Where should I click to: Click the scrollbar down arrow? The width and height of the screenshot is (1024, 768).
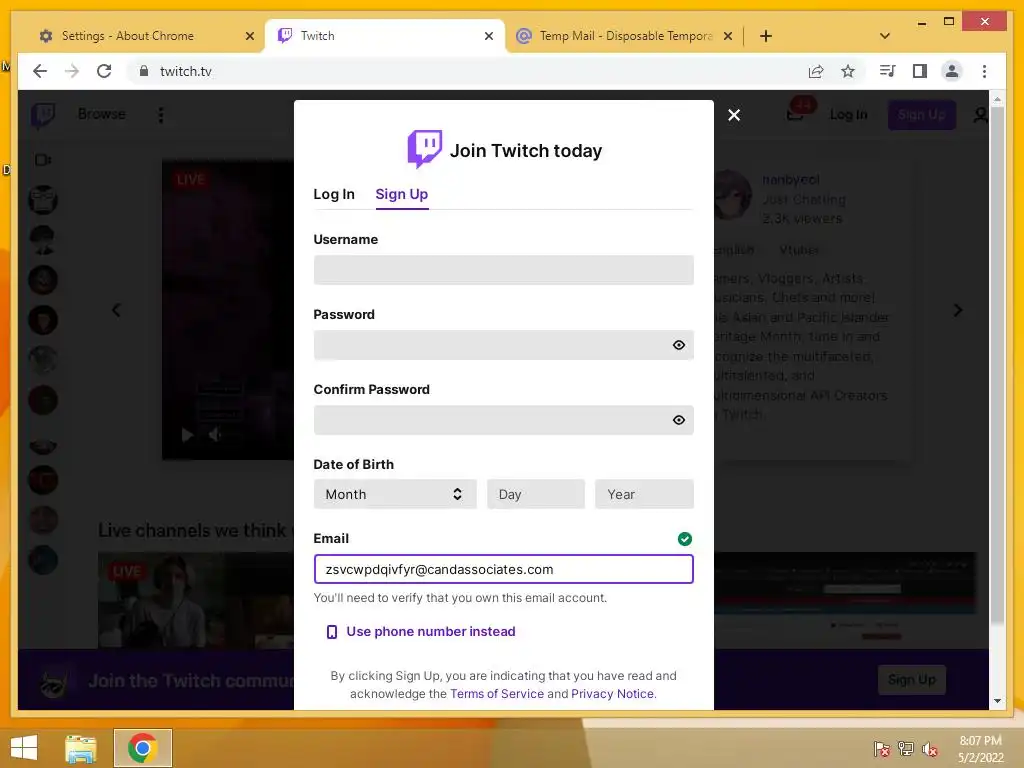coord(997,701)
